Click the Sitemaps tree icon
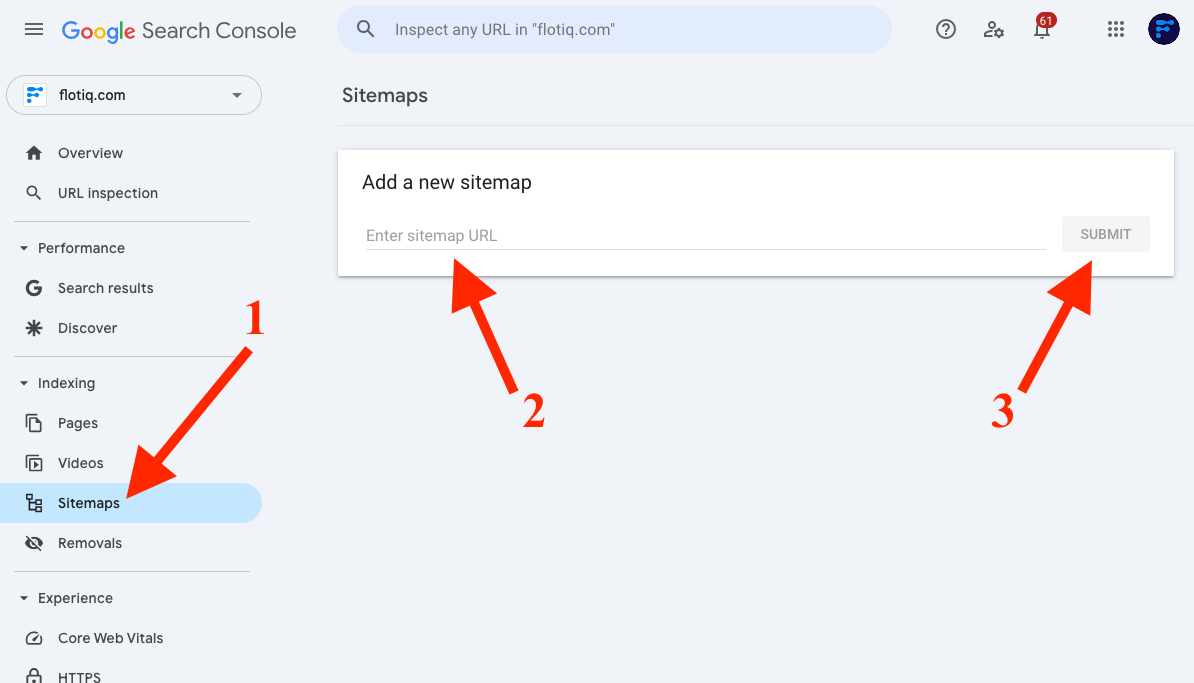This screenshot has width=1194, height=683. point(34,503)
